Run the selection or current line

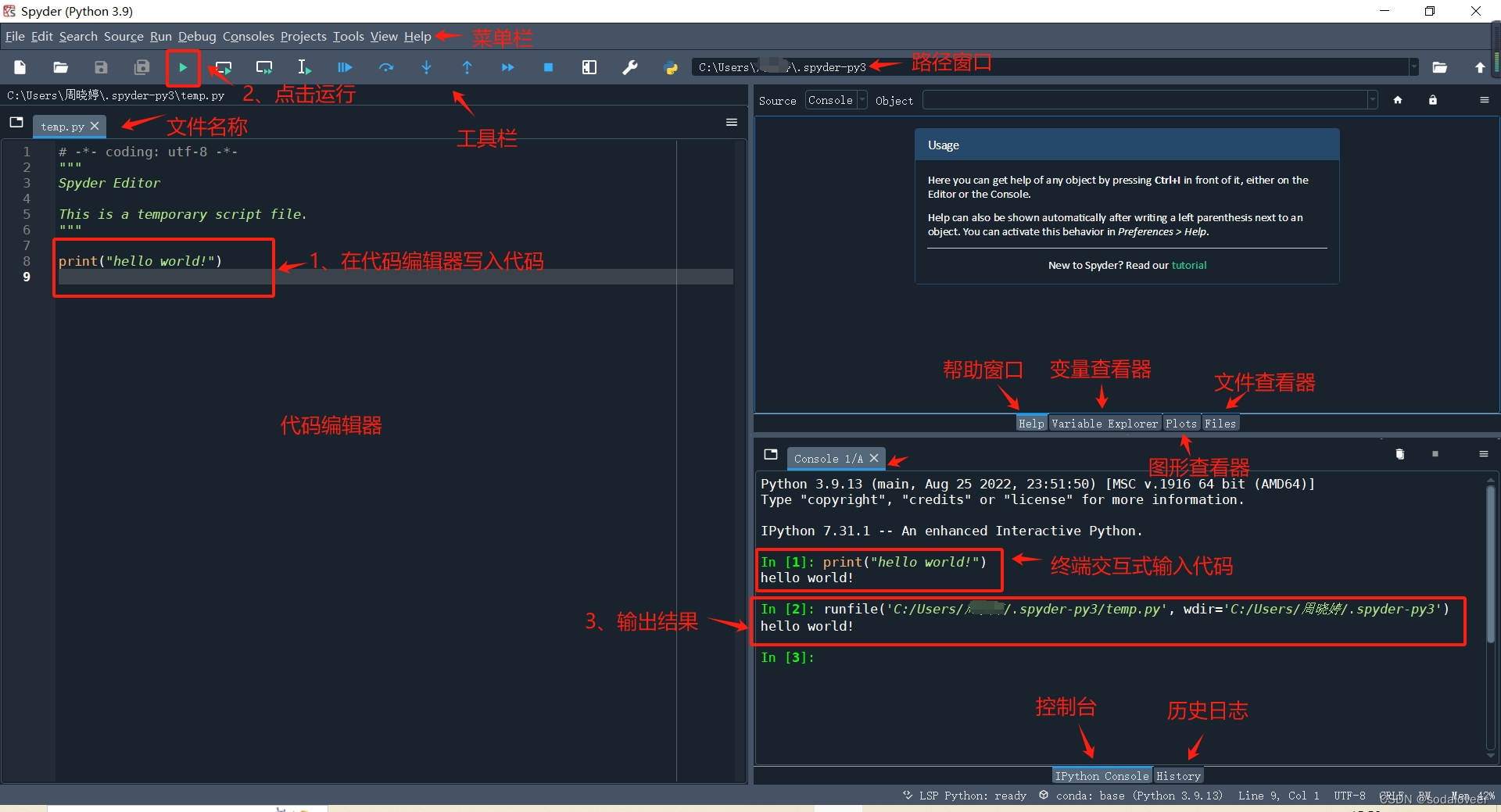pos(305,67)
